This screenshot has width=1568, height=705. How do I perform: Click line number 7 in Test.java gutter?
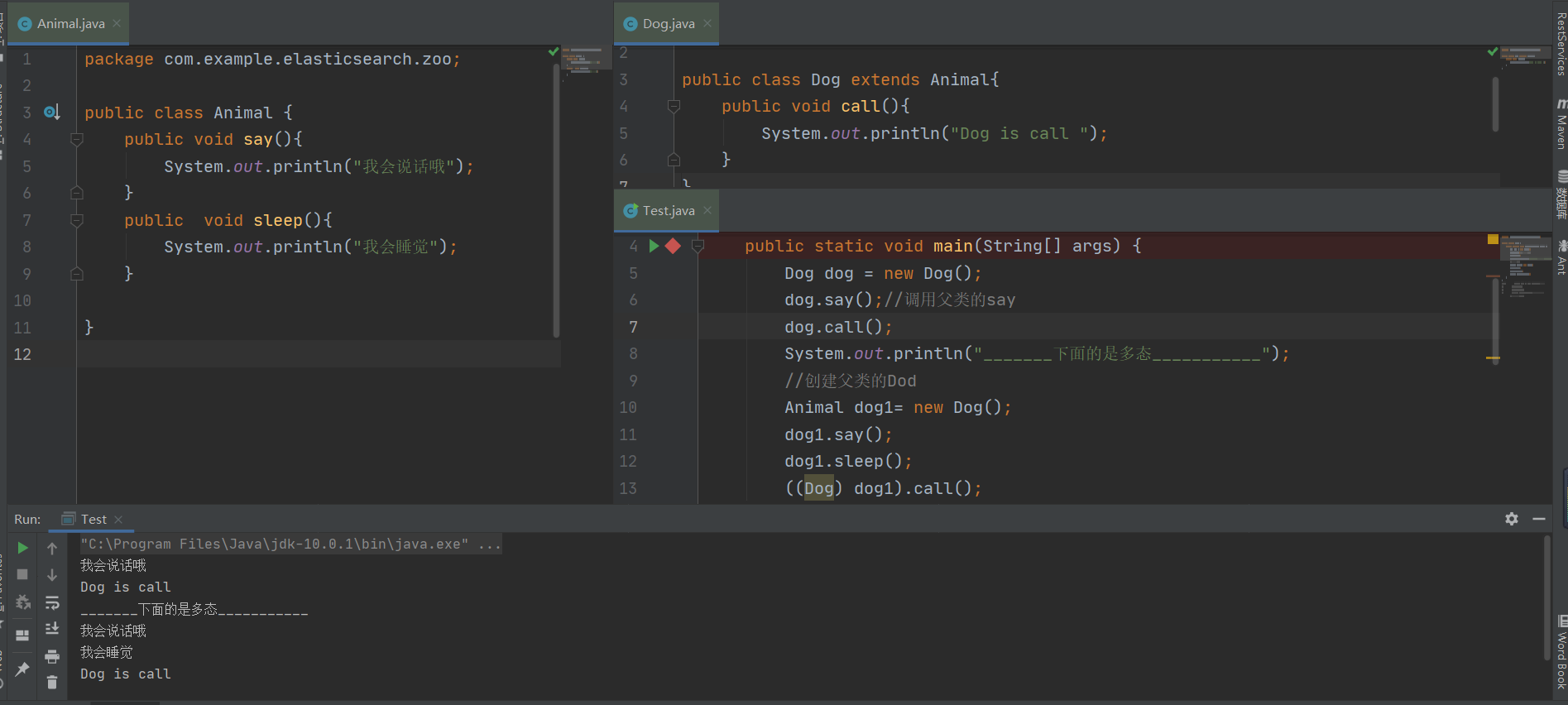click(633, 327)
